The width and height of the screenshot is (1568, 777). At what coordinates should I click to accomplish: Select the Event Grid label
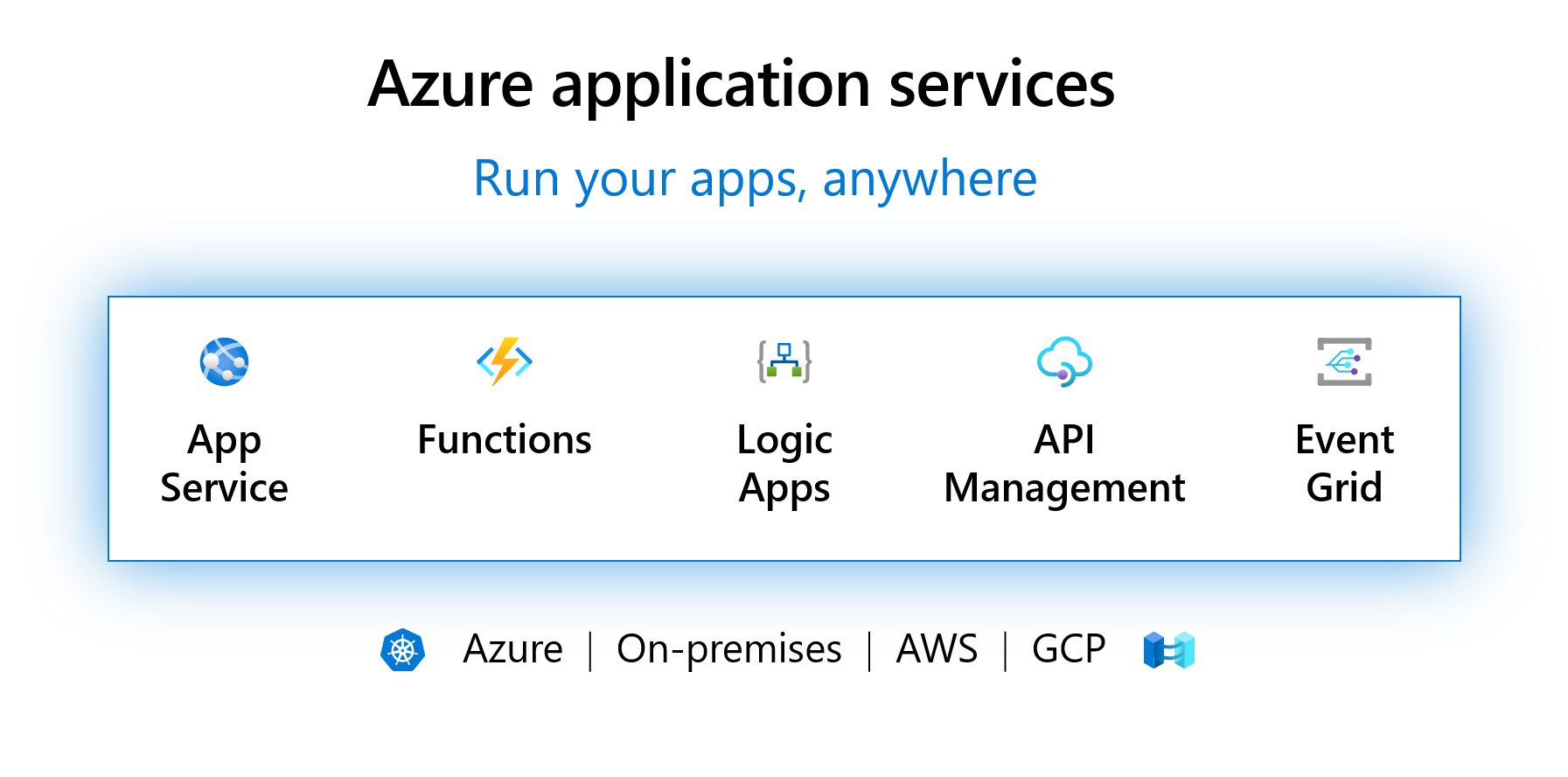(x=1344, y=464)
